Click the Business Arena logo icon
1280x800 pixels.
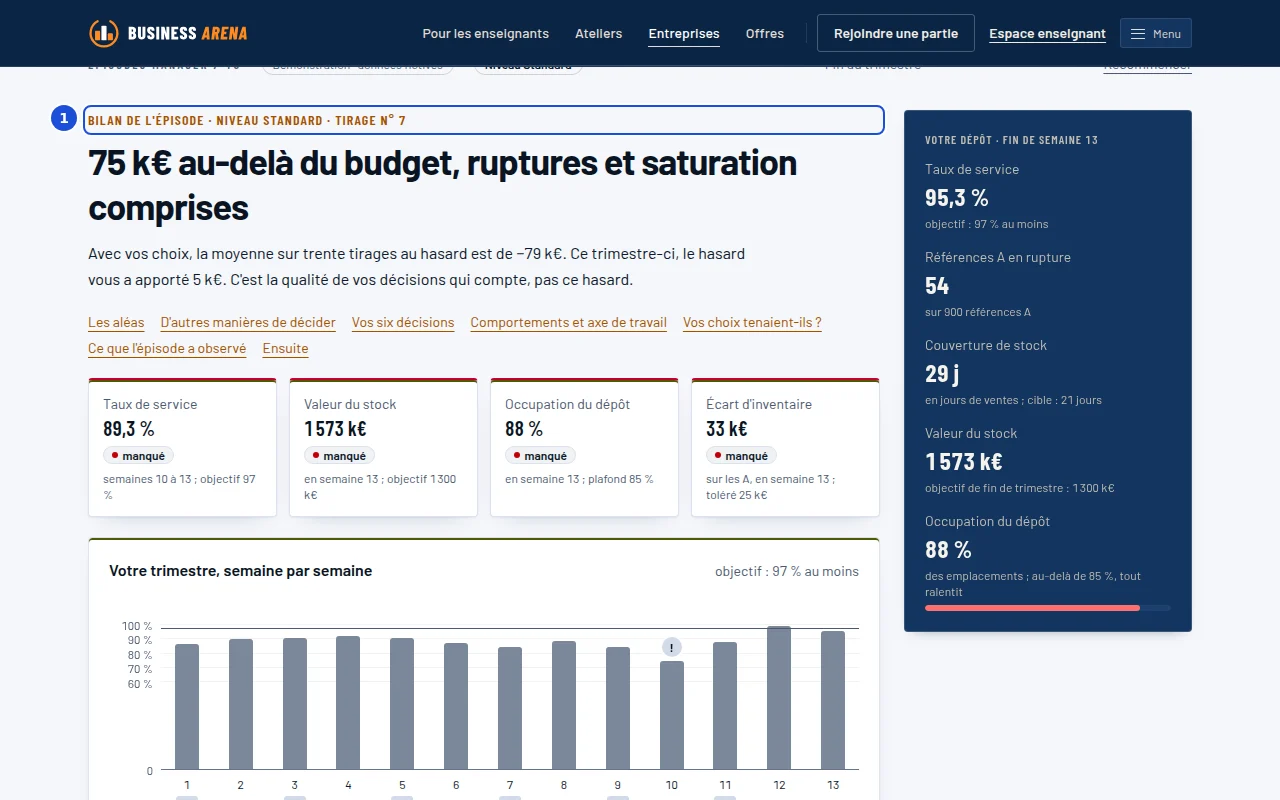coord(103,33)
